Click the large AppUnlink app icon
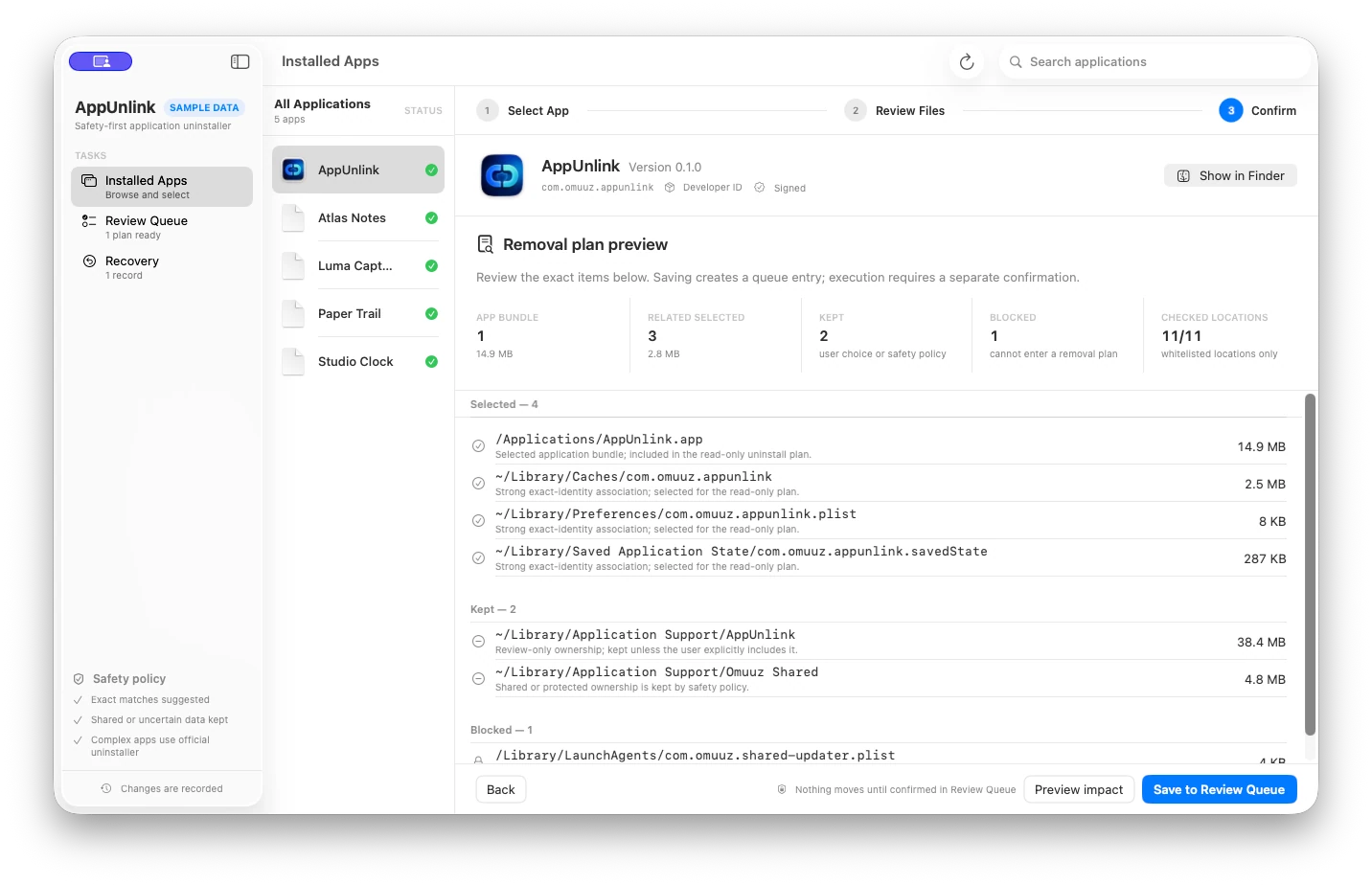Screen dimensions: 1372x885 (x=502, y=175)
